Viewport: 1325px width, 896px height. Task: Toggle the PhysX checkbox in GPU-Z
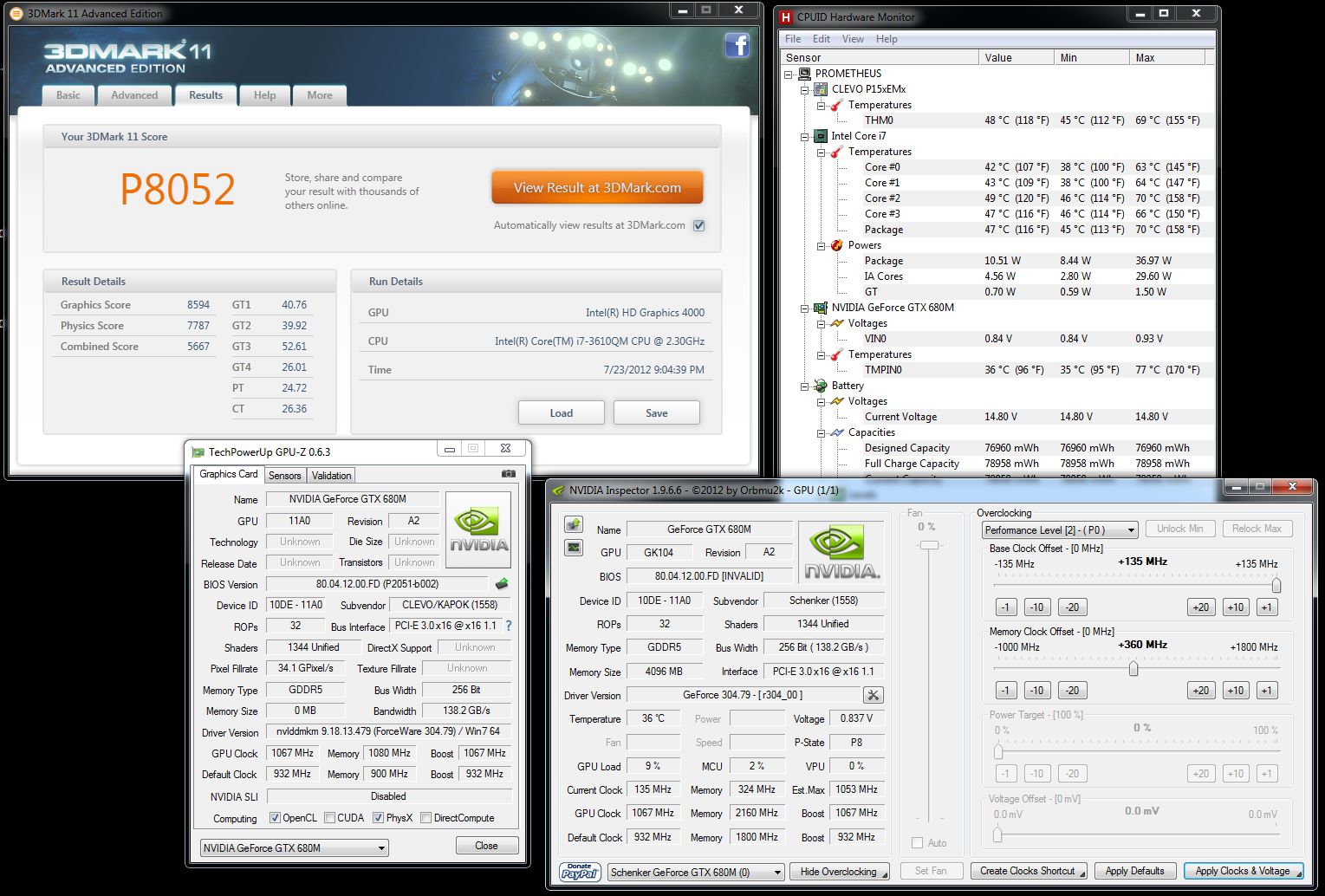pyautogui.click(x=379, y=817)
